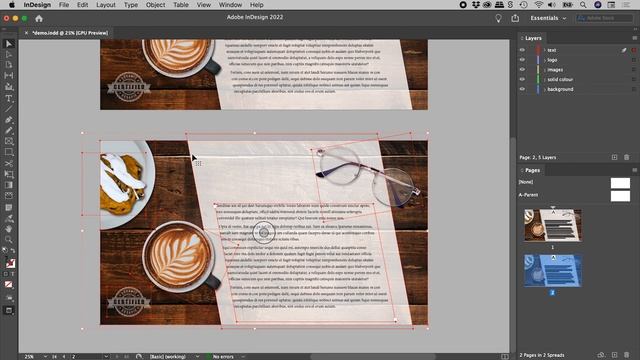Screen dimensions: 640x360
Task: Delete selected layer with trash icon
Action: (x=627, y=157)
